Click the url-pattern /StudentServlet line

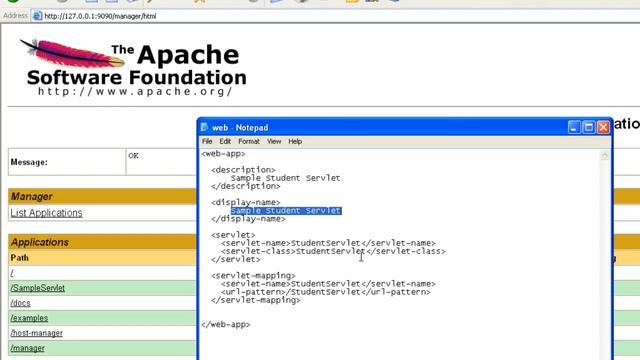click(x=326, y=292)
